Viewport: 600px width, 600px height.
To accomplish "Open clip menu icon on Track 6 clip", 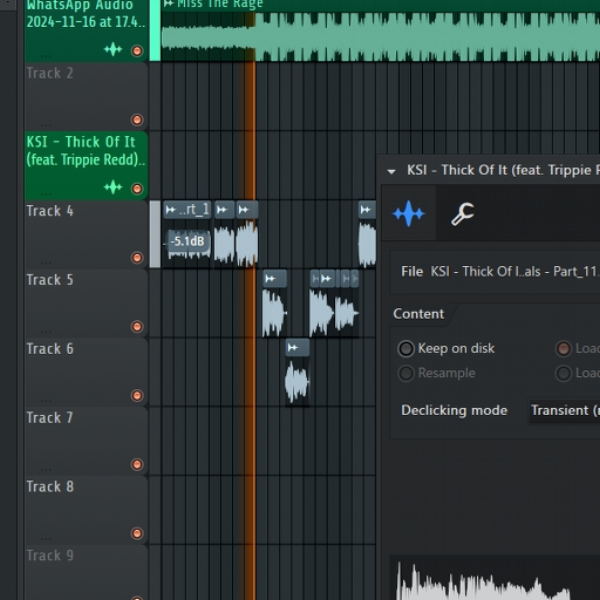I will pos(293,347).
